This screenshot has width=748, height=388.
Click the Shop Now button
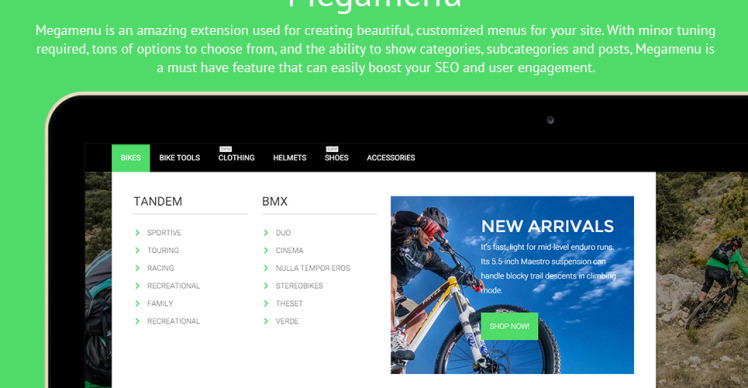tap(509, 326)
